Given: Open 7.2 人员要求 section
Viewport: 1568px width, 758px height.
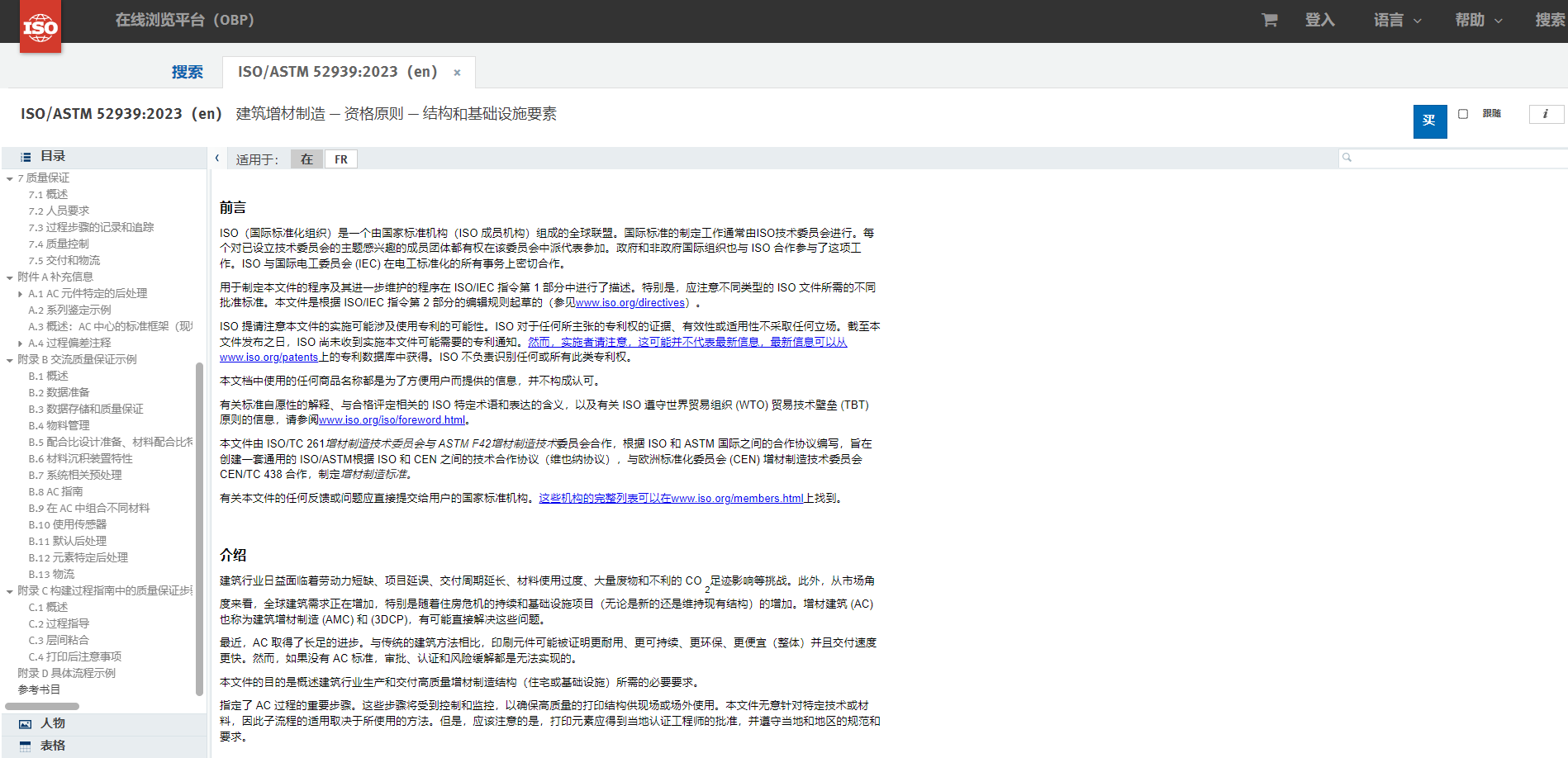Looking at the screenshot, I should click(59, 211).
